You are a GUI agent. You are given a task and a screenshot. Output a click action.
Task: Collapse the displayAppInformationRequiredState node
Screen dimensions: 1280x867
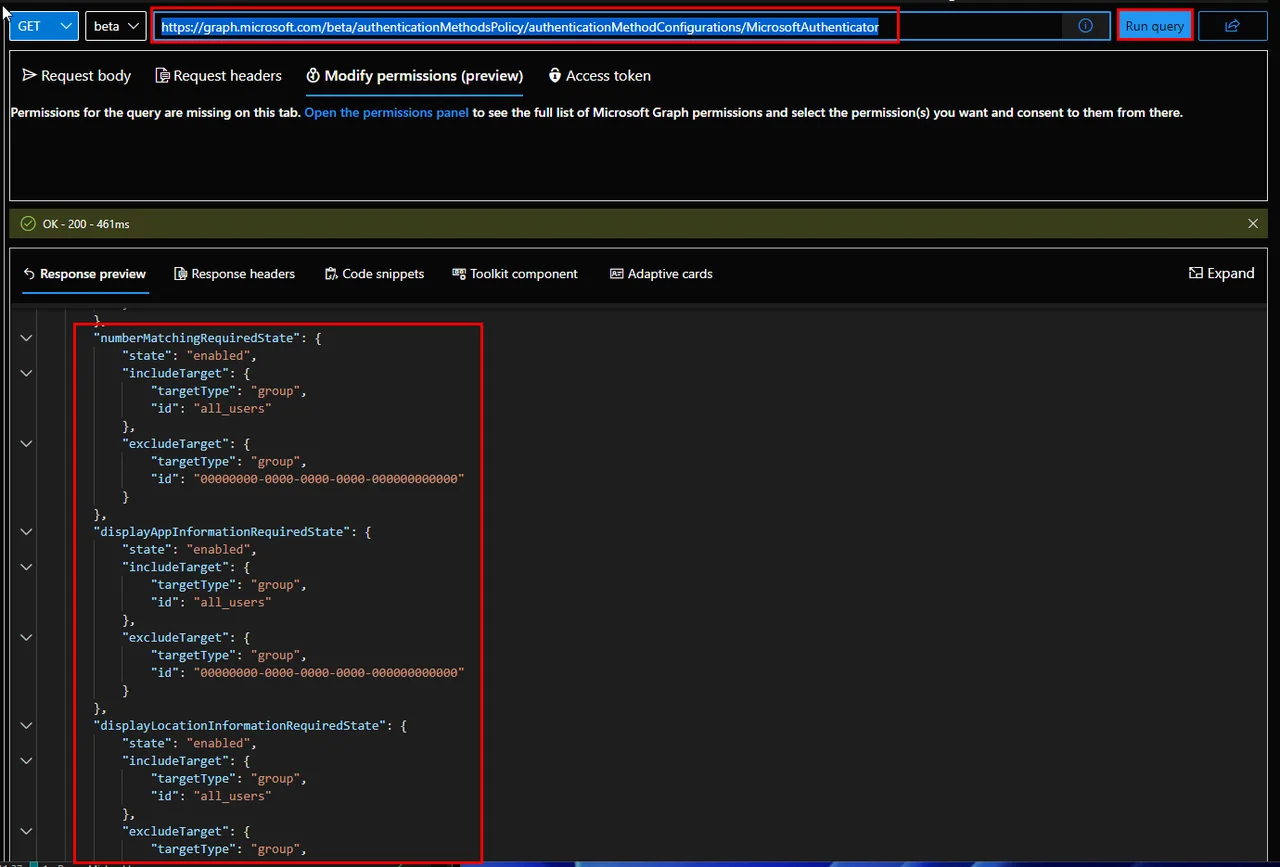coord(26,532)
